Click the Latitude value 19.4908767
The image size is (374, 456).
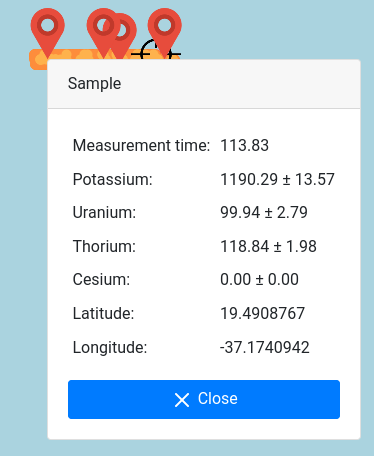click(x=262, y=313)
